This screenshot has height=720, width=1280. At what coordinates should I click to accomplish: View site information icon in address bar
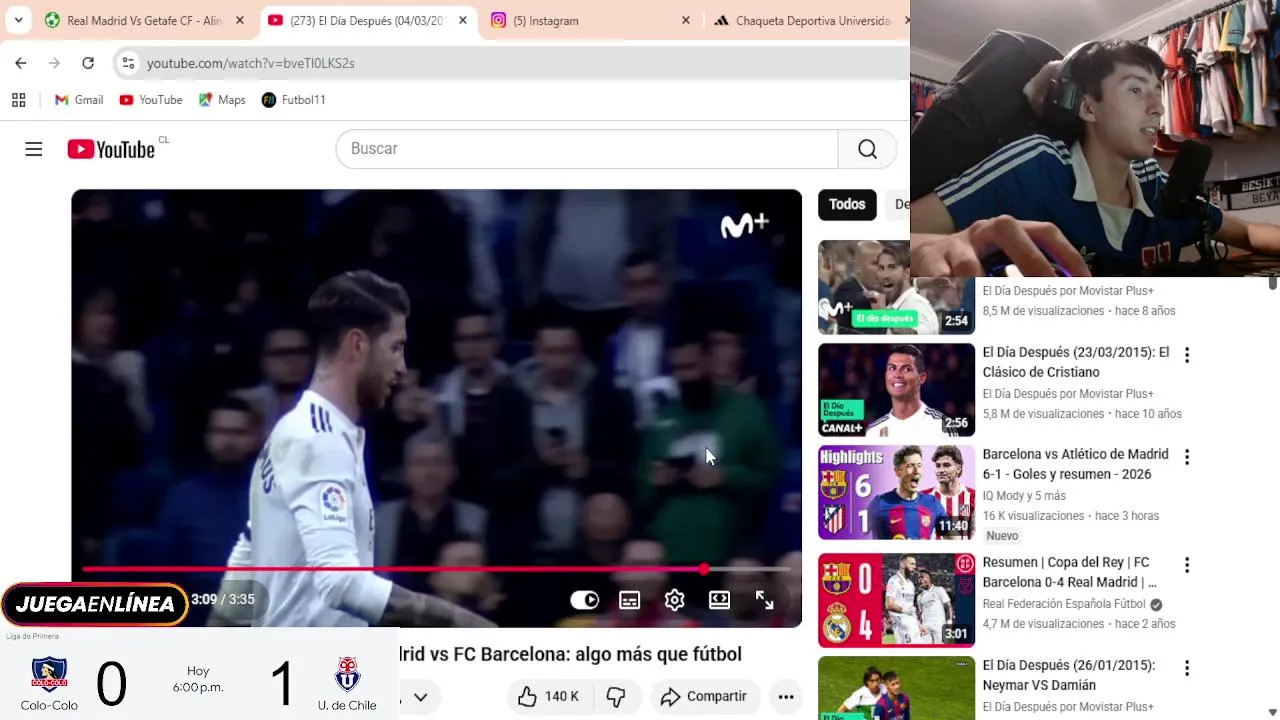click(x=128, y=63)
